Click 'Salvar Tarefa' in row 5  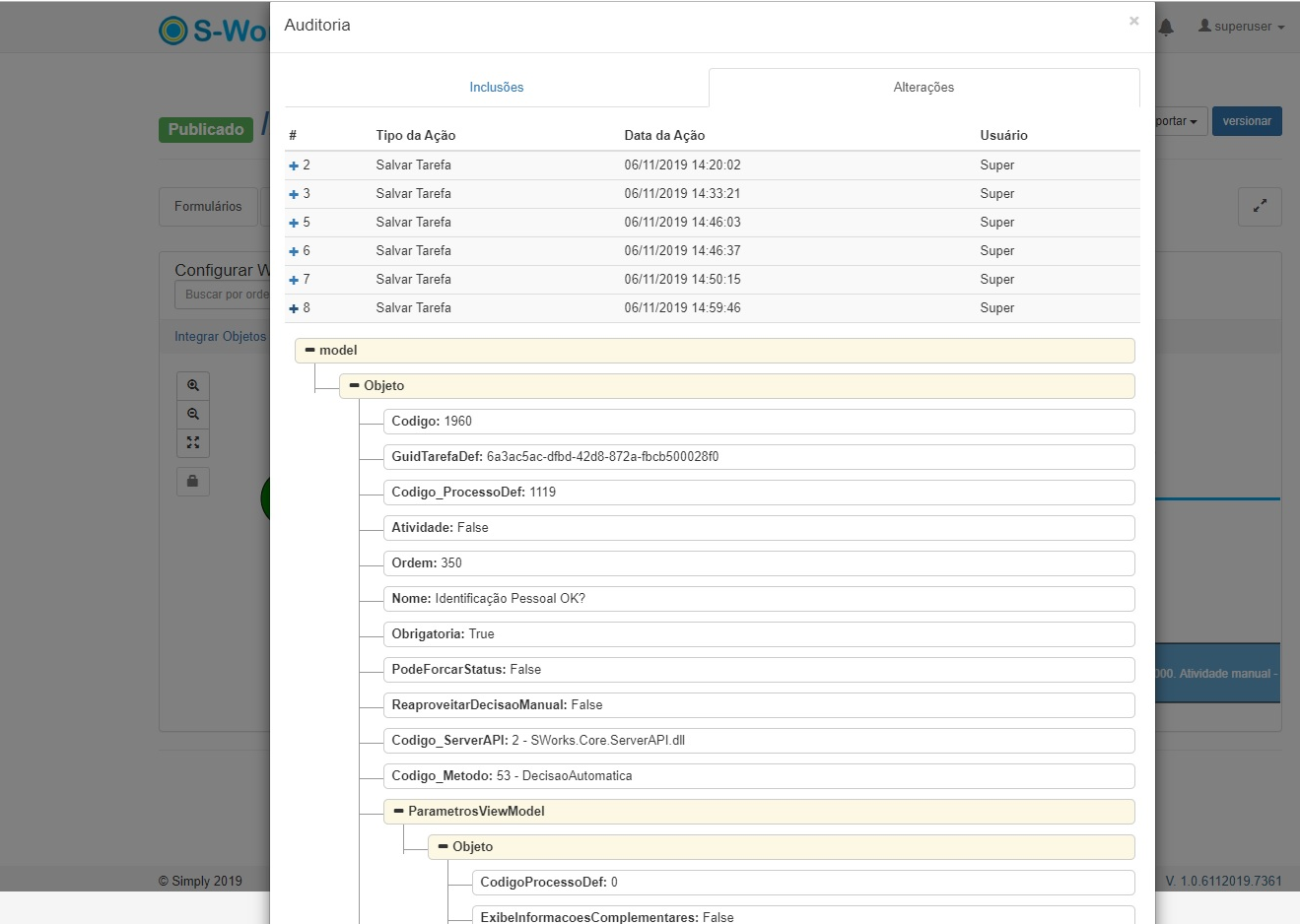point(414,223)
